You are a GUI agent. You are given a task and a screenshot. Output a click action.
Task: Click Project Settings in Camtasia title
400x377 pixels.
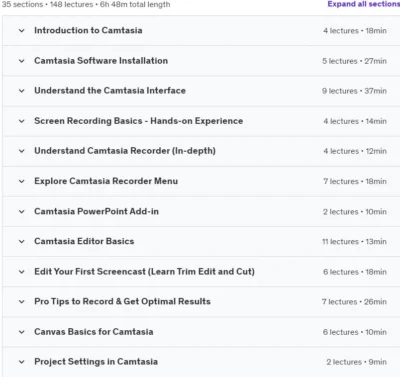pyautogui.click(x=96, y=362)
